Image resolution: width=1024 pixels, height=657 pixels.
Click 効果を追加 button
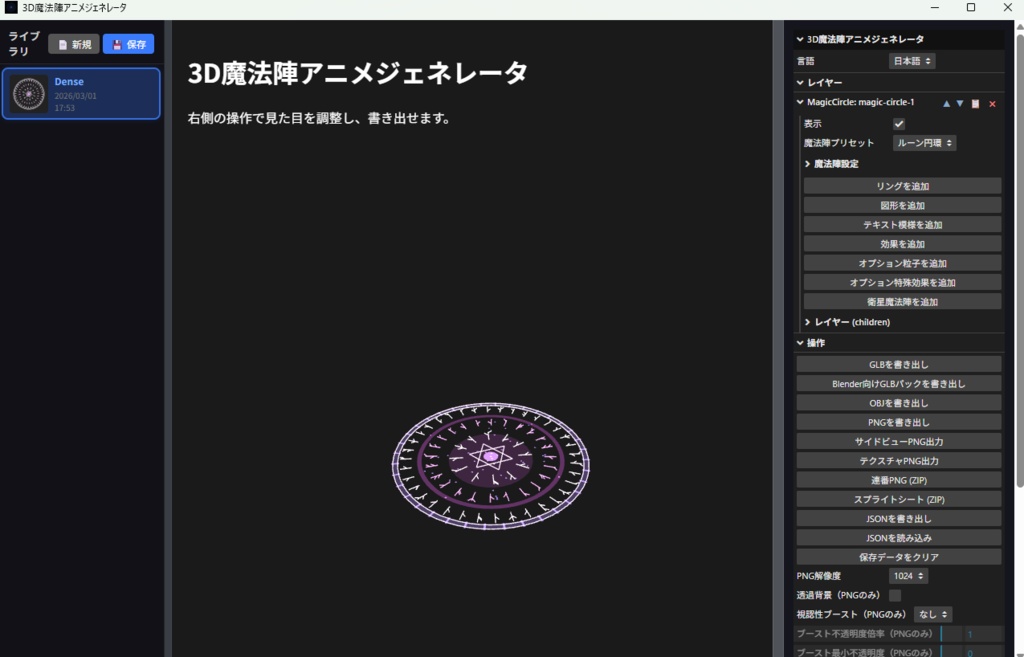click(903, 244)
